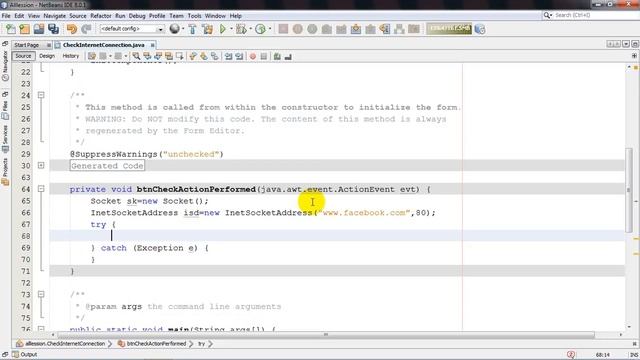Viewport: 640px width, 360px height.
Task: Select the CheckInternetConnection.java tab
Action: click(103, 45)
